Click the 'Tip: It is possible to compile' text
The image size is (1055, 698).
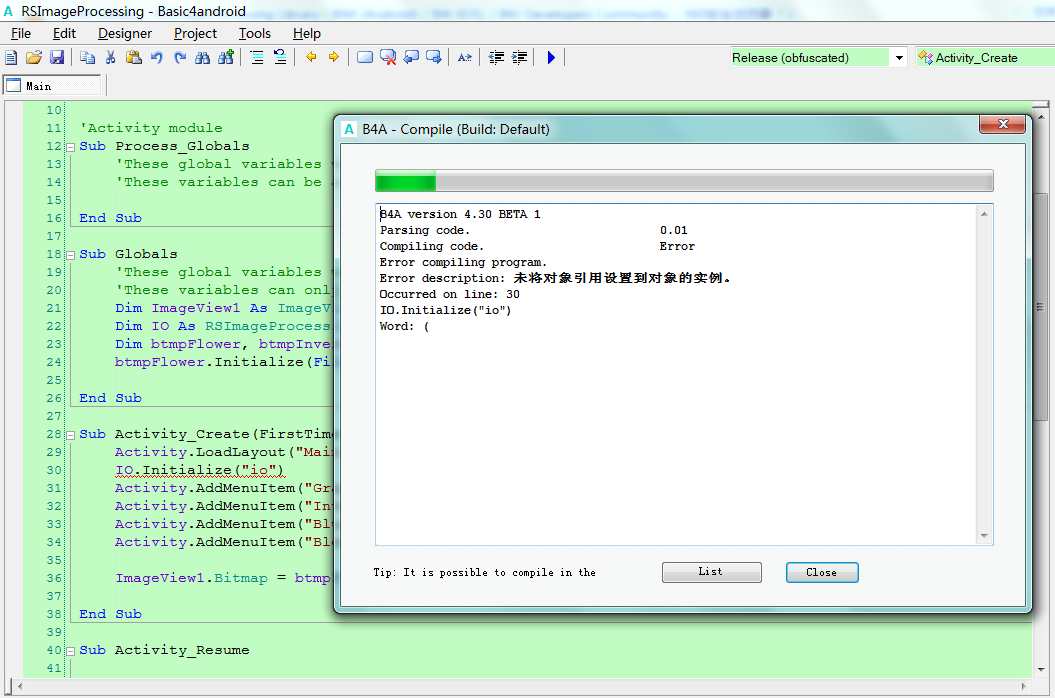(484, 573)
